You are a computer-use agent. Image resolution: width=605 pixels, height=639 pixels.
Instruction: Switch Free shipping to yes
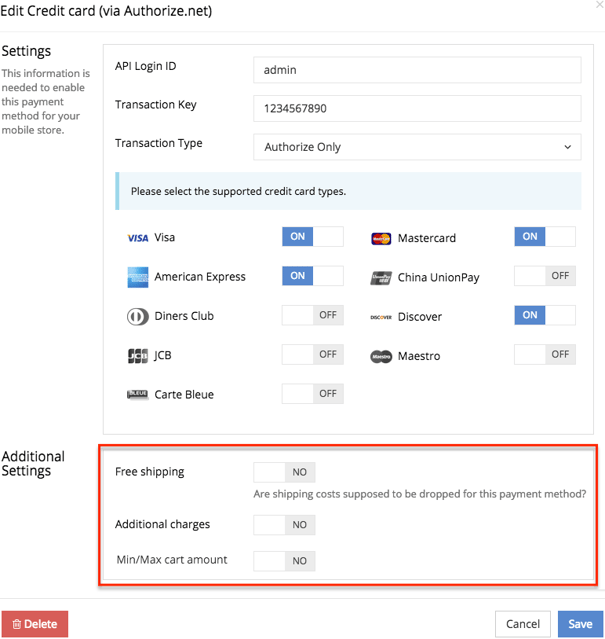(284, 472)
